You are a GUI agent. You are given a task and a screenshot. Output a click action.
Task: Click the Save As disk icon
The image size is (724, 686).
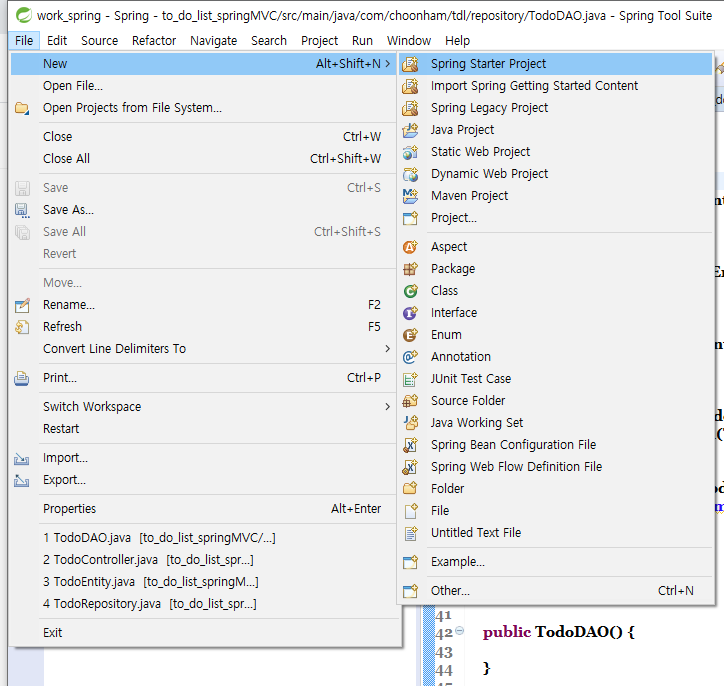click(x=22, y=210)
